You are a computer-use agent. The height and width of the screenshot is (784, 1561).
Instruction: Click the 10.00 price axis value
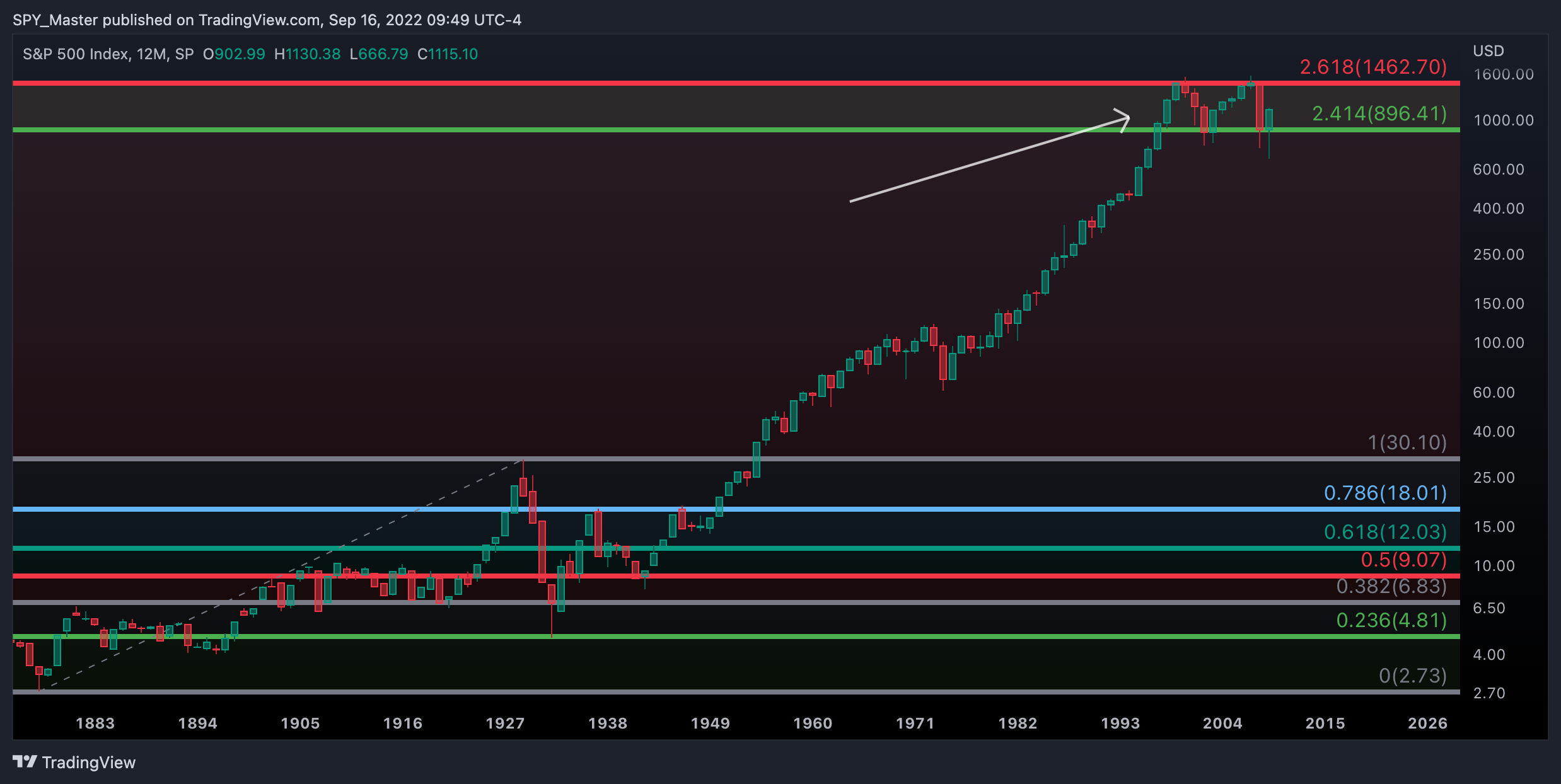tap(1494, 566)
